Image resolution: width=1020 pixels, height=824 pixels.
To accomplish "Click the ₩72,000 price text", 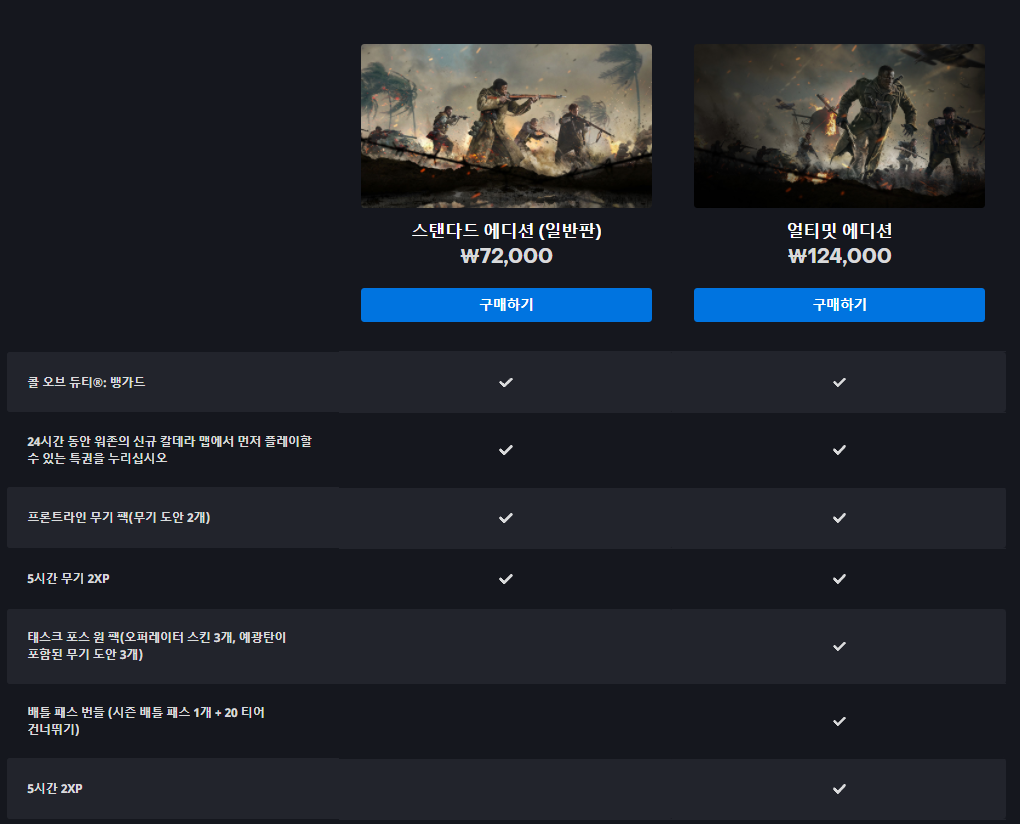I will coord(506,256).
